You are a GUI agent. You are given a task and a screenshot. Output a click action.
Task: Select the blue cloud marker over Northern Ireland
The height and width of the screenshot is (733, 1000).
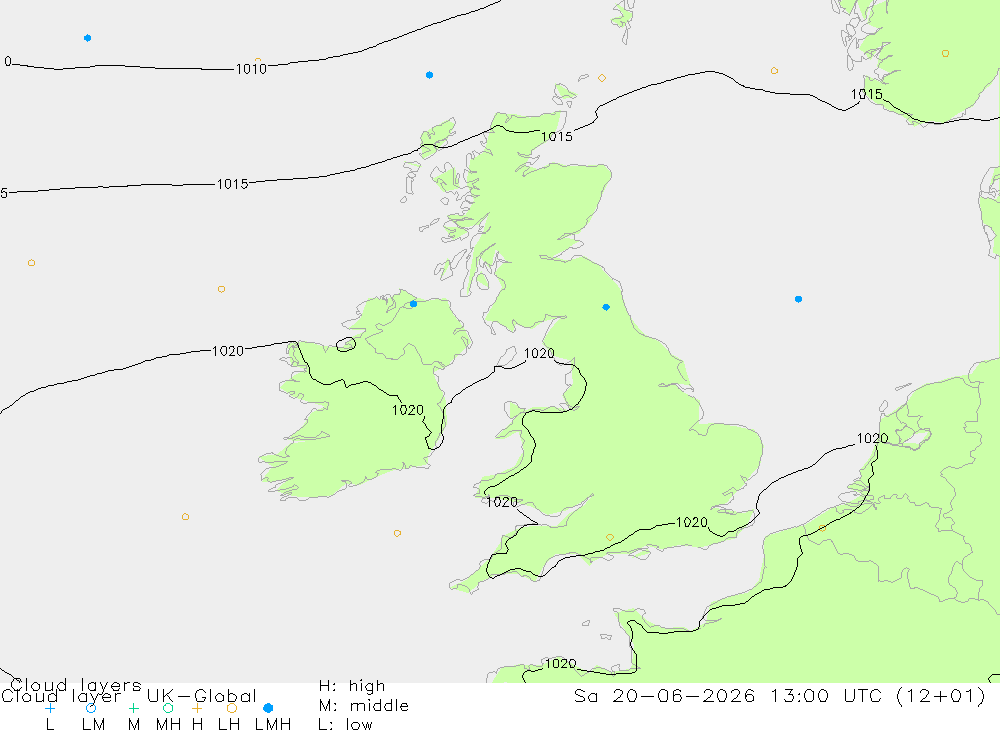pyautogui.click(x=413, y=304)
